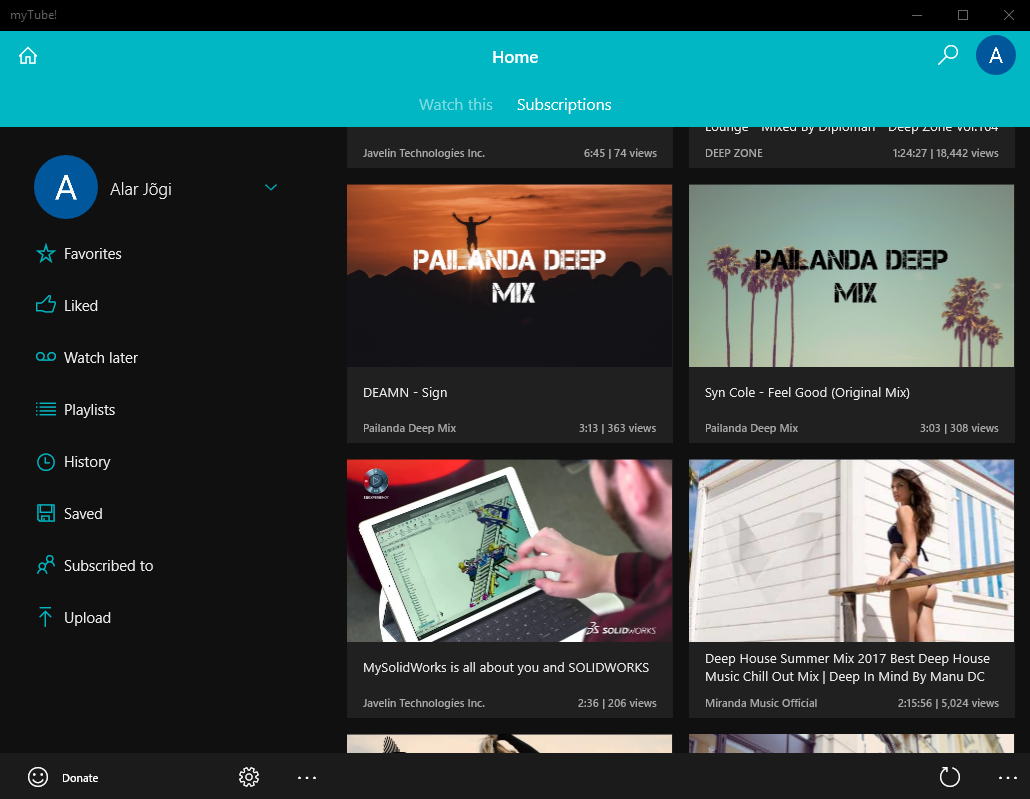The width and height of the screenshot is (1030, 799).
Task: Click 'Pailanda Deep Mix' under DEAMN - Sign
Action: [409, 428]
